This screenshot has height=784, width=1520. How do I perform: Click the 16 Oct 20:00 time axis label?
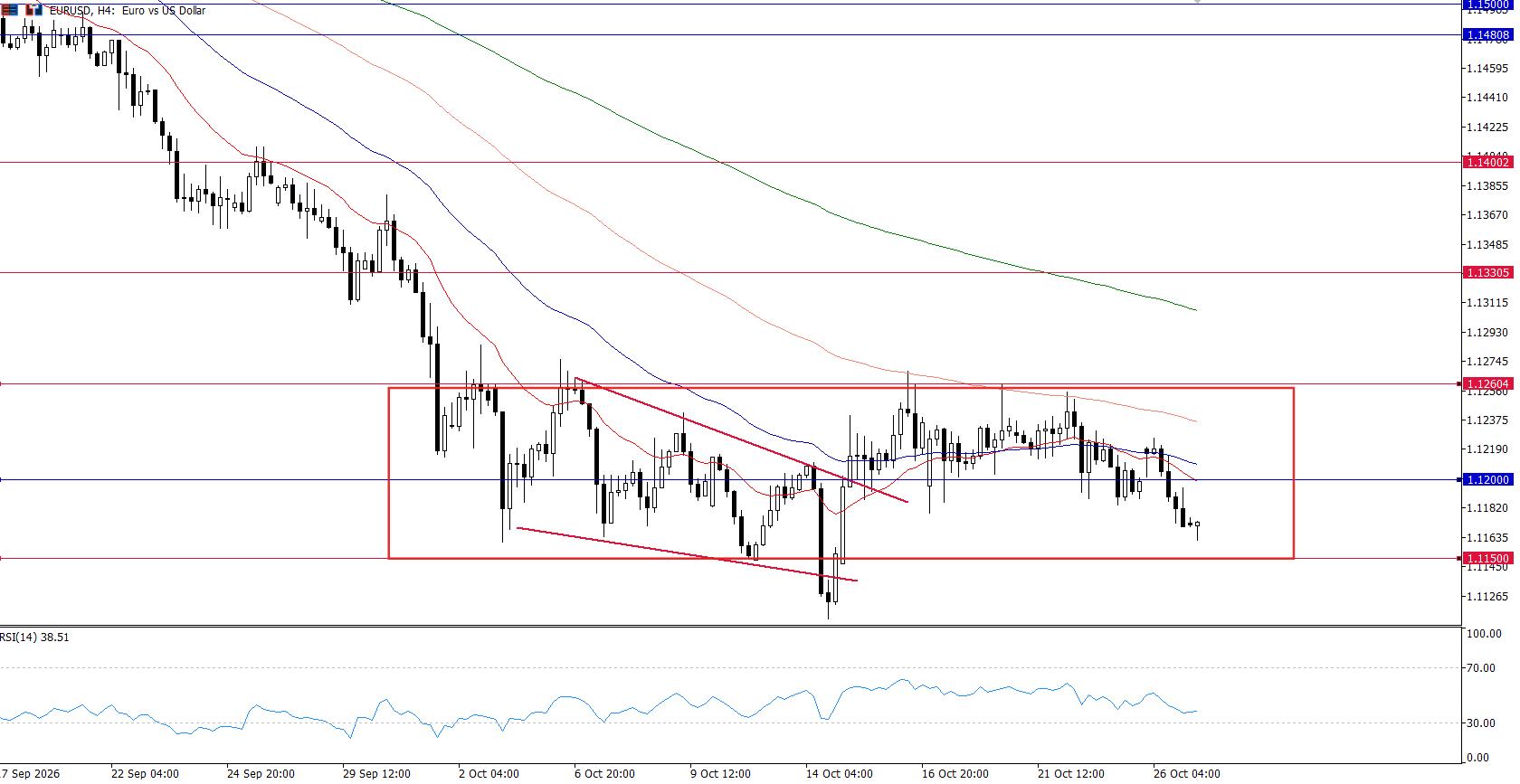tap(955, 774)
